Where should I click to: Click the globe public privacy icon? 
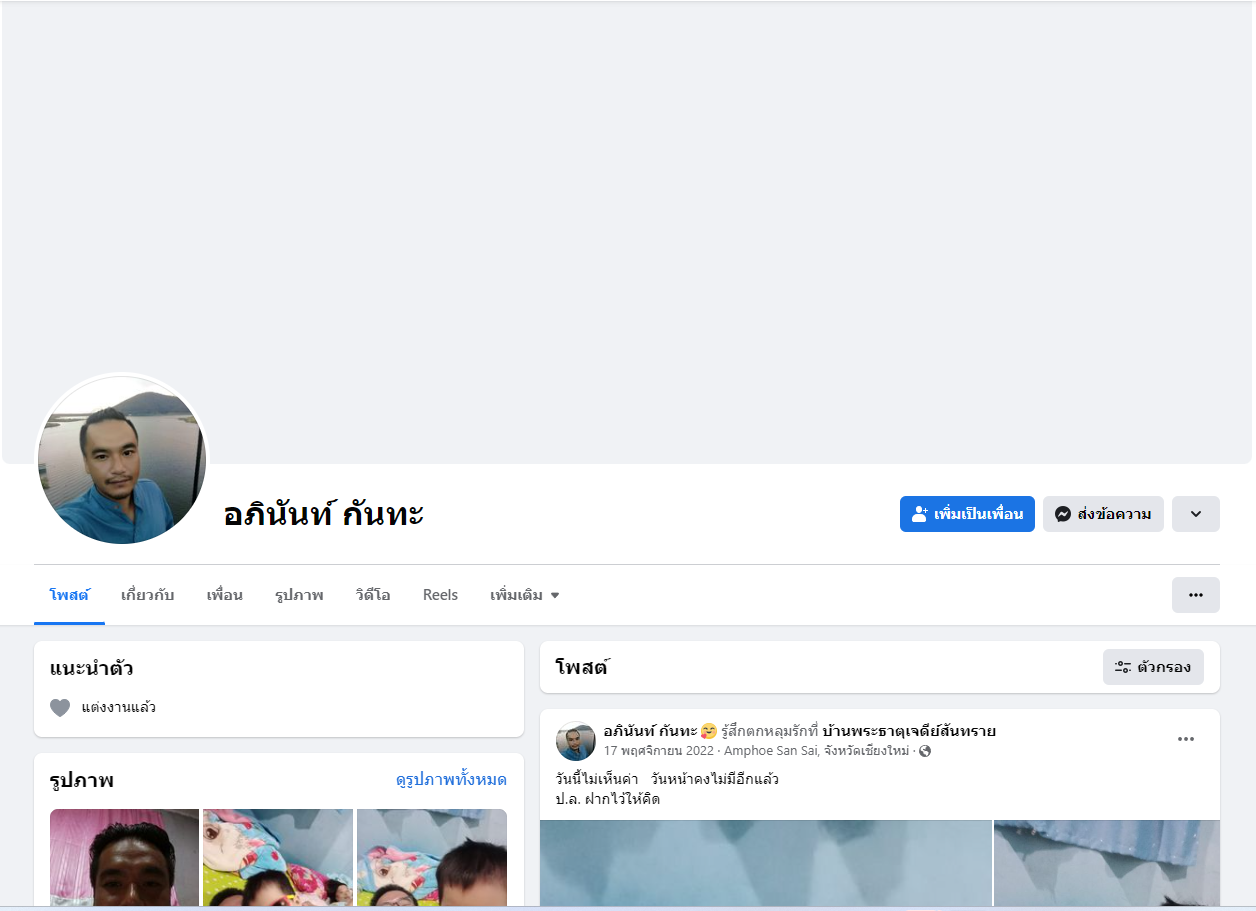[925, 751]
